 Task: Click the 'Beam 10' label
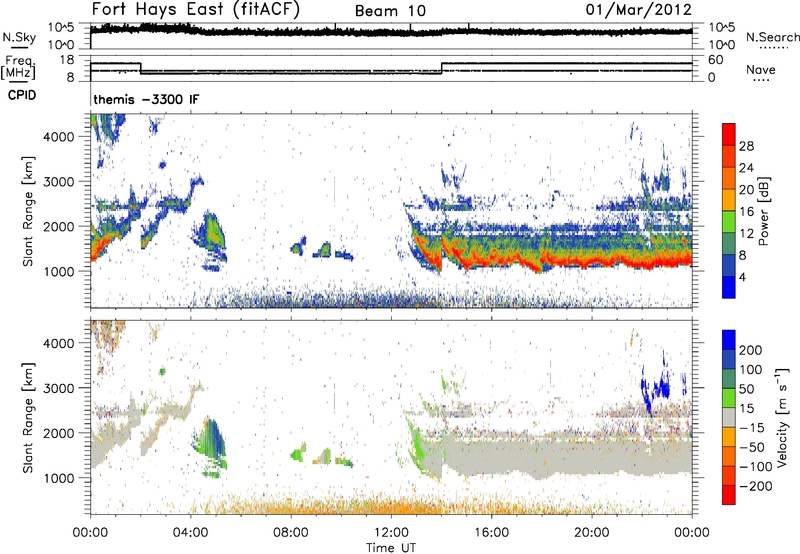click(x=390, y=11)
